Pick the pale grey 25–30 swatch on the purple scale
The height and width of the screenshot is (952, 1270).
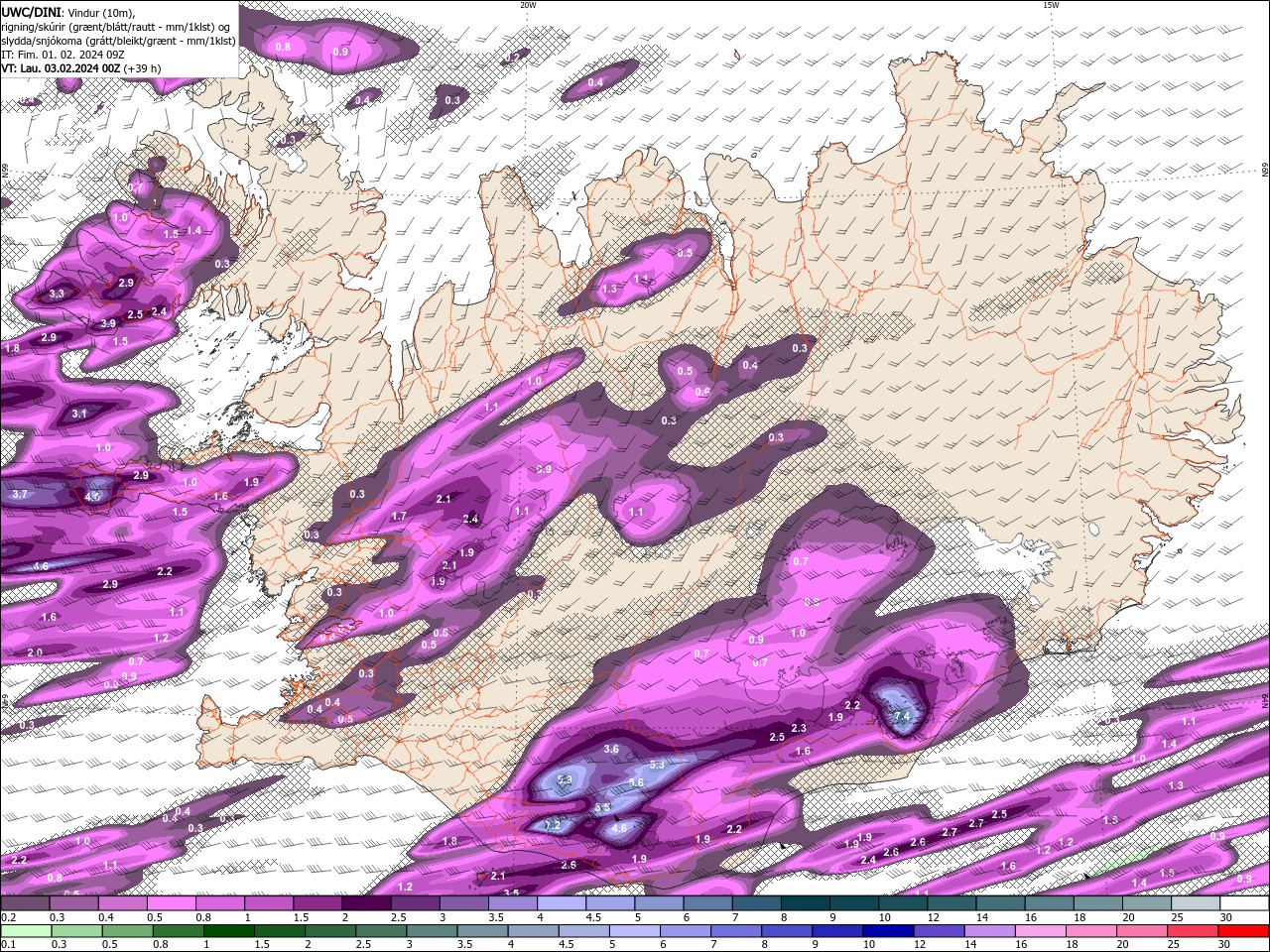pyautogui.click(x=1195, y=903)
